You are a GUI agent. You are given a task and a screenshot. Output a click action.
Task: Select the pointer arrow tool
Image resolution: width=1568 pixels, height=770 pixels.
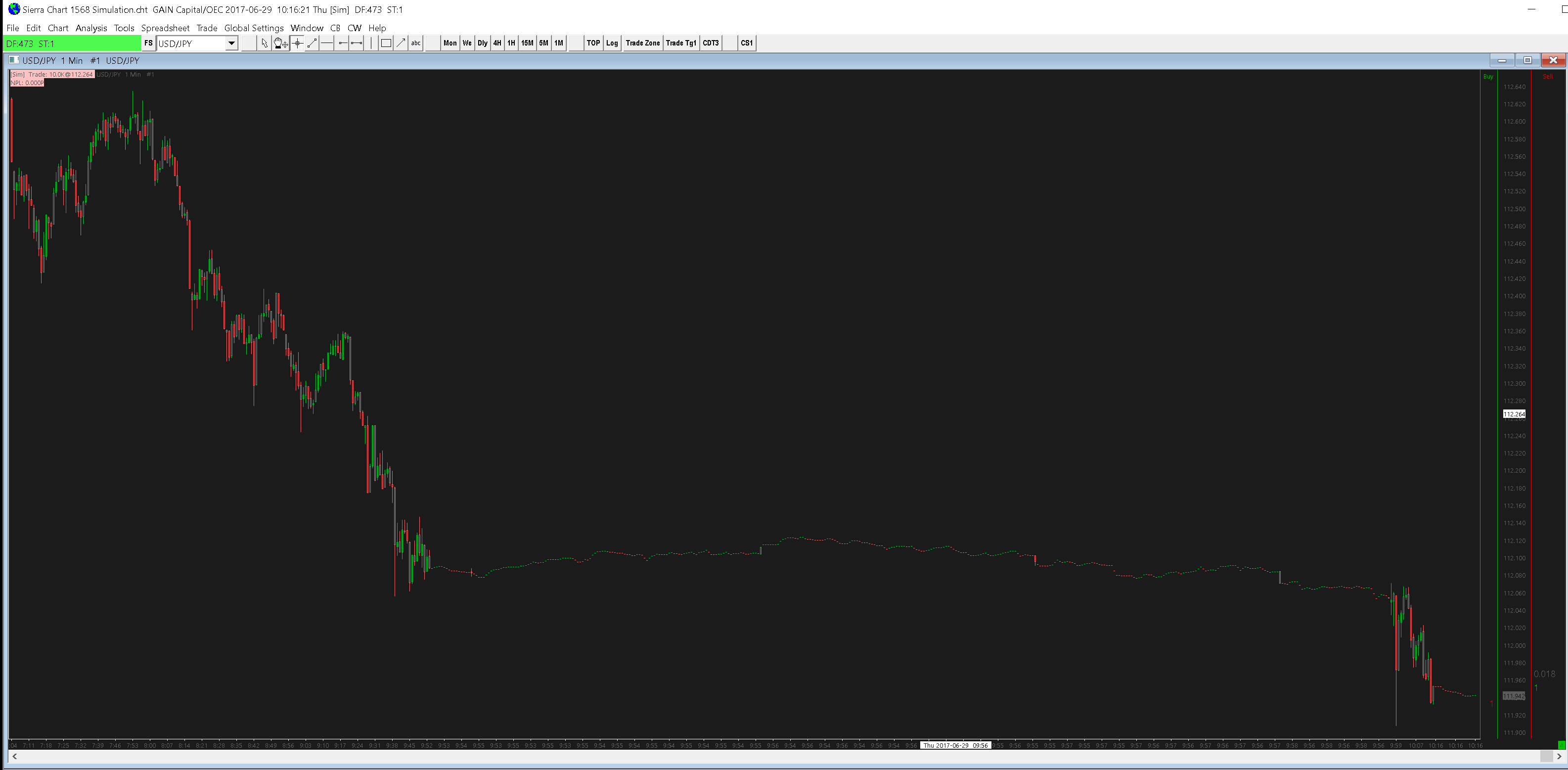point(264,43)
